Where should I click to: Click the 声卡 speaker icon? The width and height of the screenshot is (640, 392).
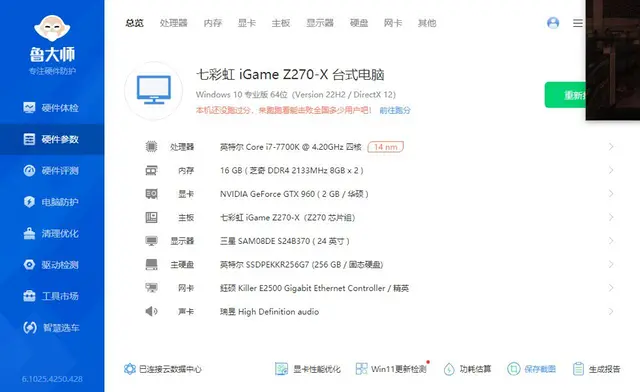click(x=151, y=312)
